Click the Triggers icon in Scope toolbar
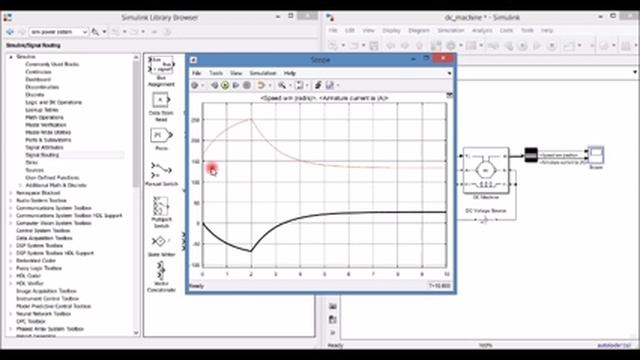Screen dimensions: 640x360 [318, 85]
